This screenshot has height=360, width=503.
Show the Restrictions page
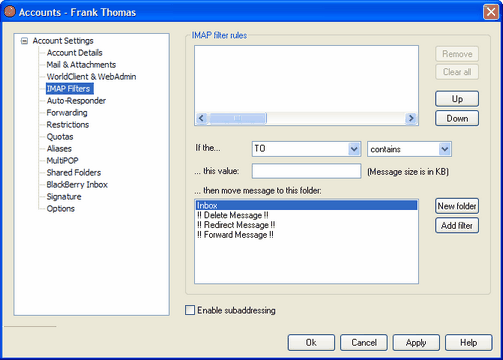point(68,125)
